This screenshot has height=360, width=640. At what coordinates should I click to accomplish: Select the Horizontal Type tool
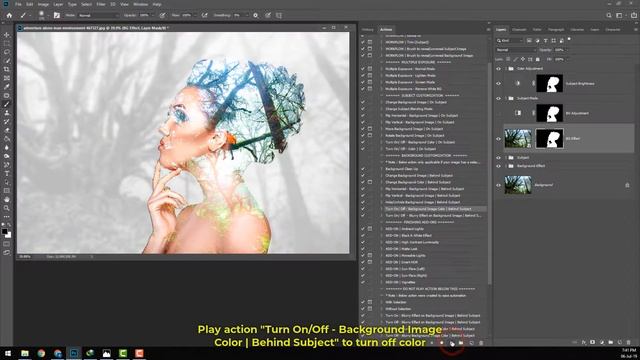tap(7, 173)
